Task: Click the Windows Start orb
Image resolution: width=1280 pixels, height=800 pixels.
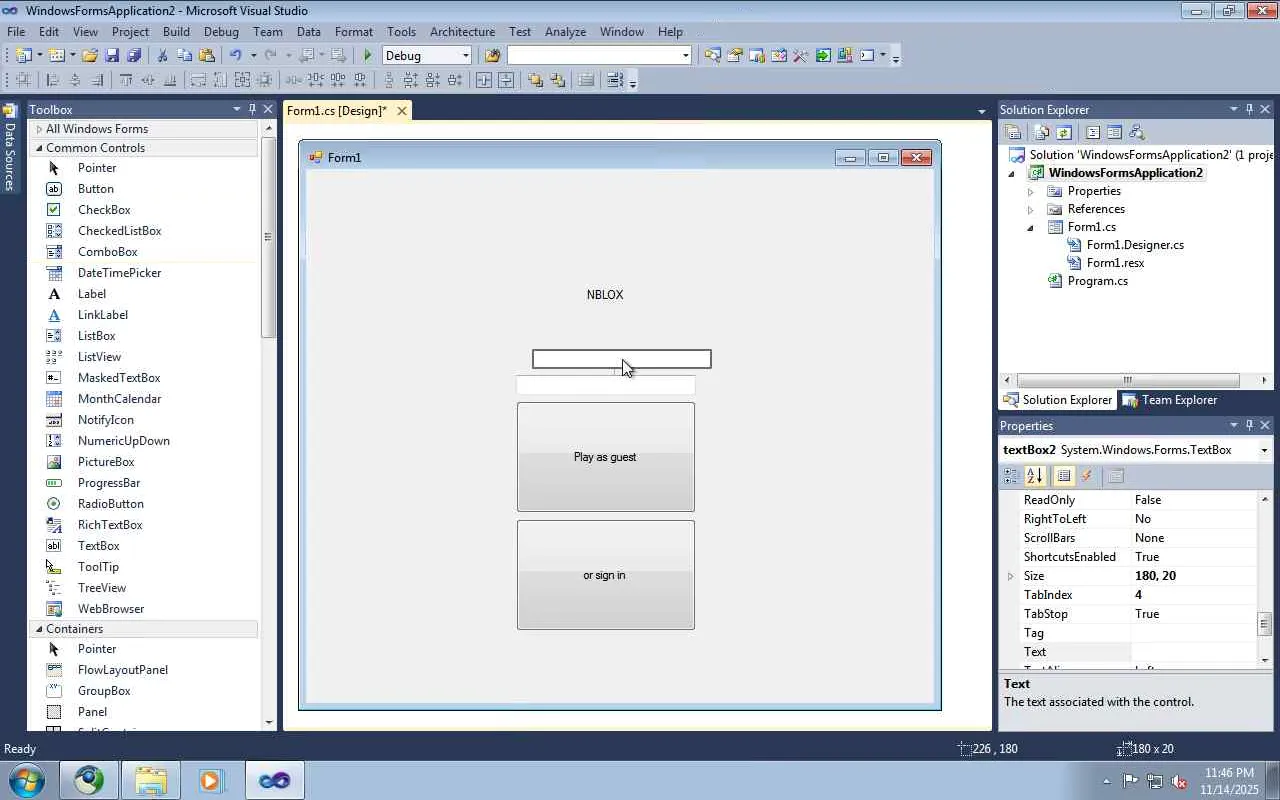Action: (27, 780)
